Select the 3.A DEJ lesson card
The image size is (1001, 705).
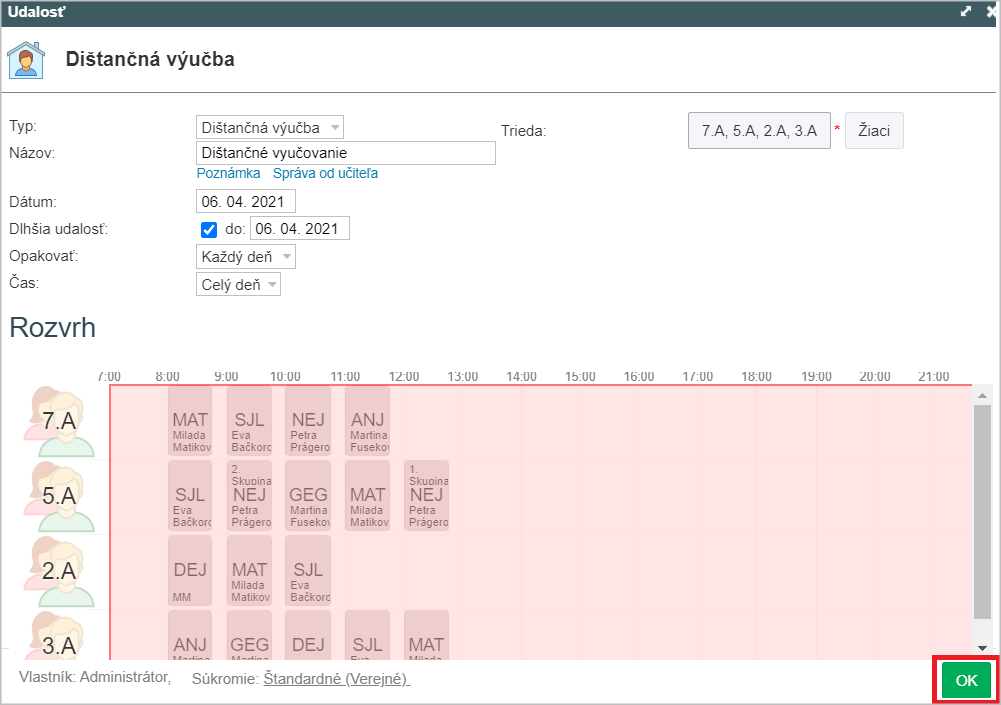coord(308,635)
